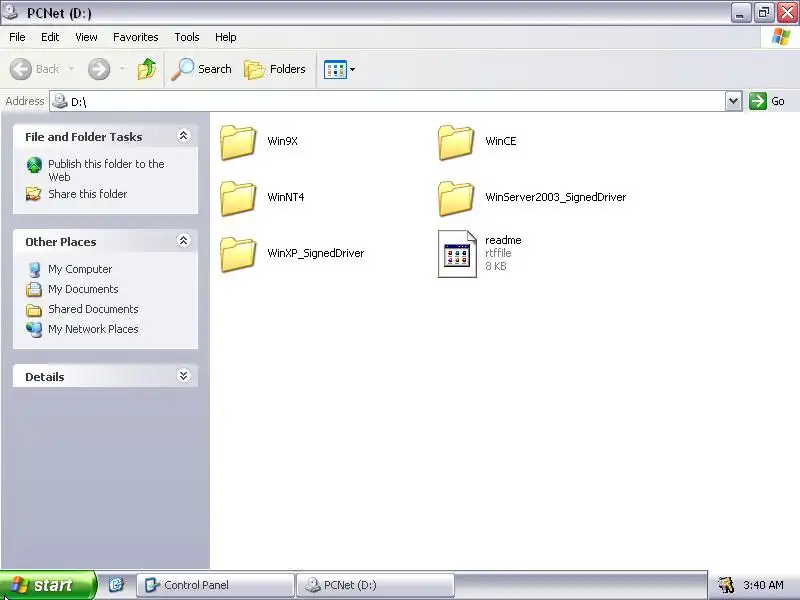Viewport: 800px width, 600px height.
Task: Open the Tools menu
Action: (187, 37)
